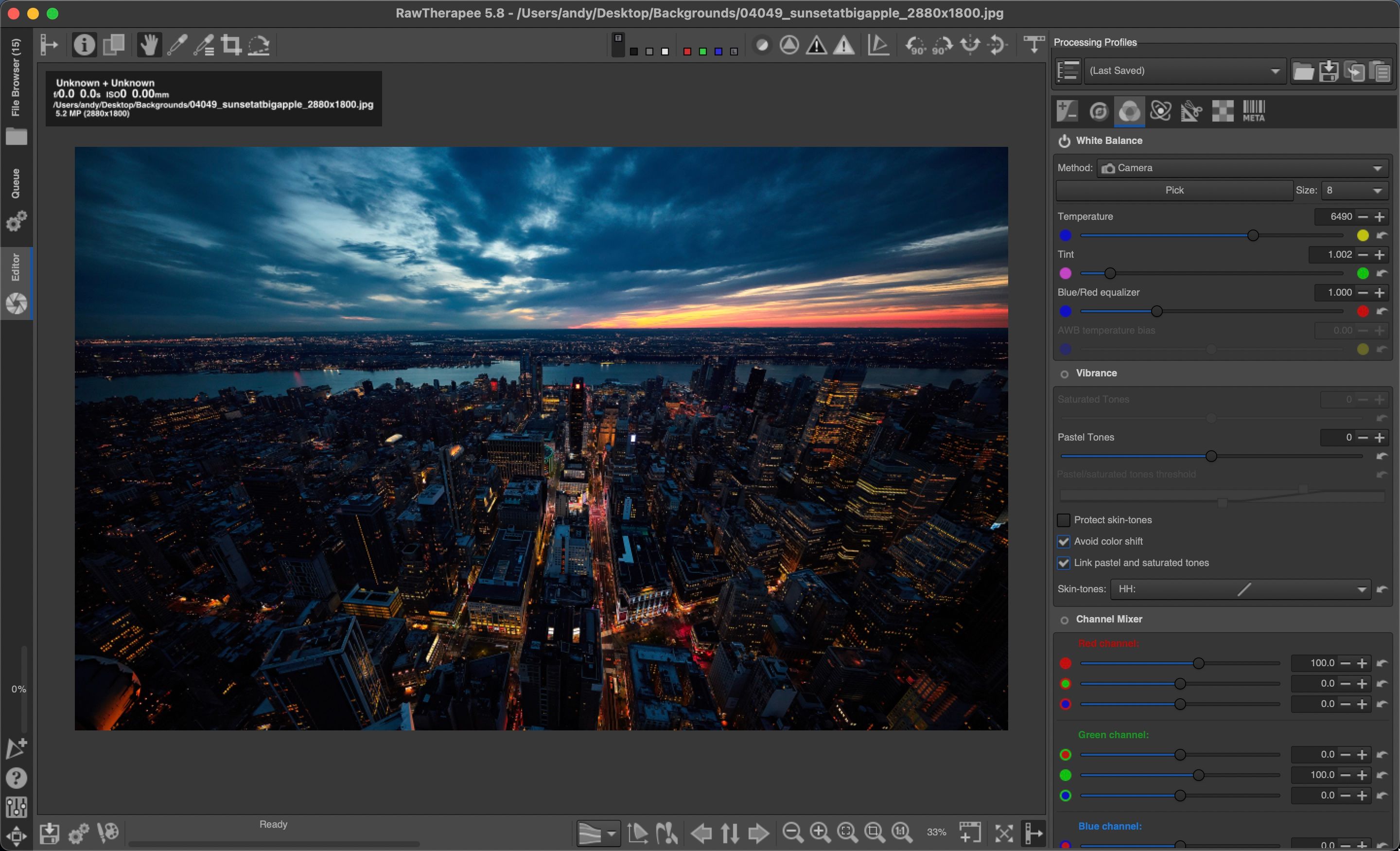
Task: Click the white balance Pick button
Action: pos(1174,191)
